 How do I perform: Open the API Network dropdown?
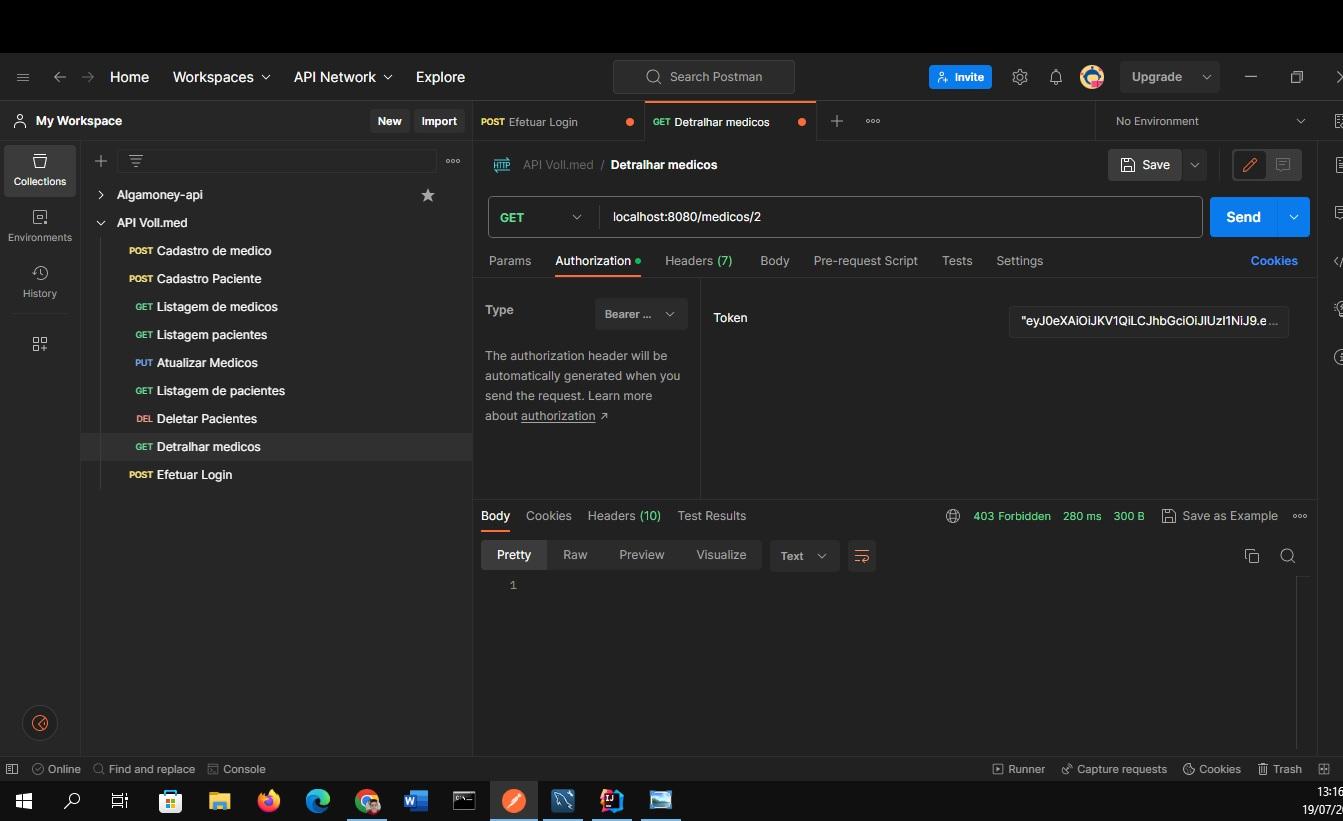(343, 77)
